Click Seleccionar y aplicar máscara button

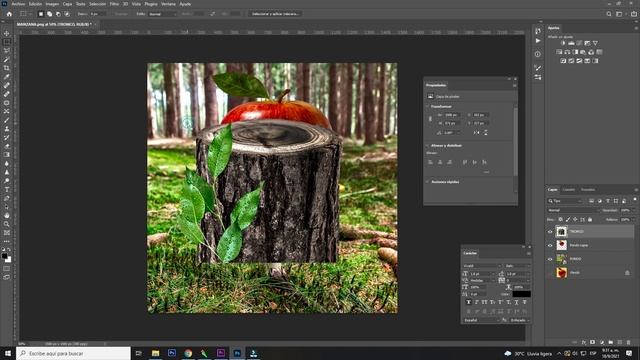275,14
